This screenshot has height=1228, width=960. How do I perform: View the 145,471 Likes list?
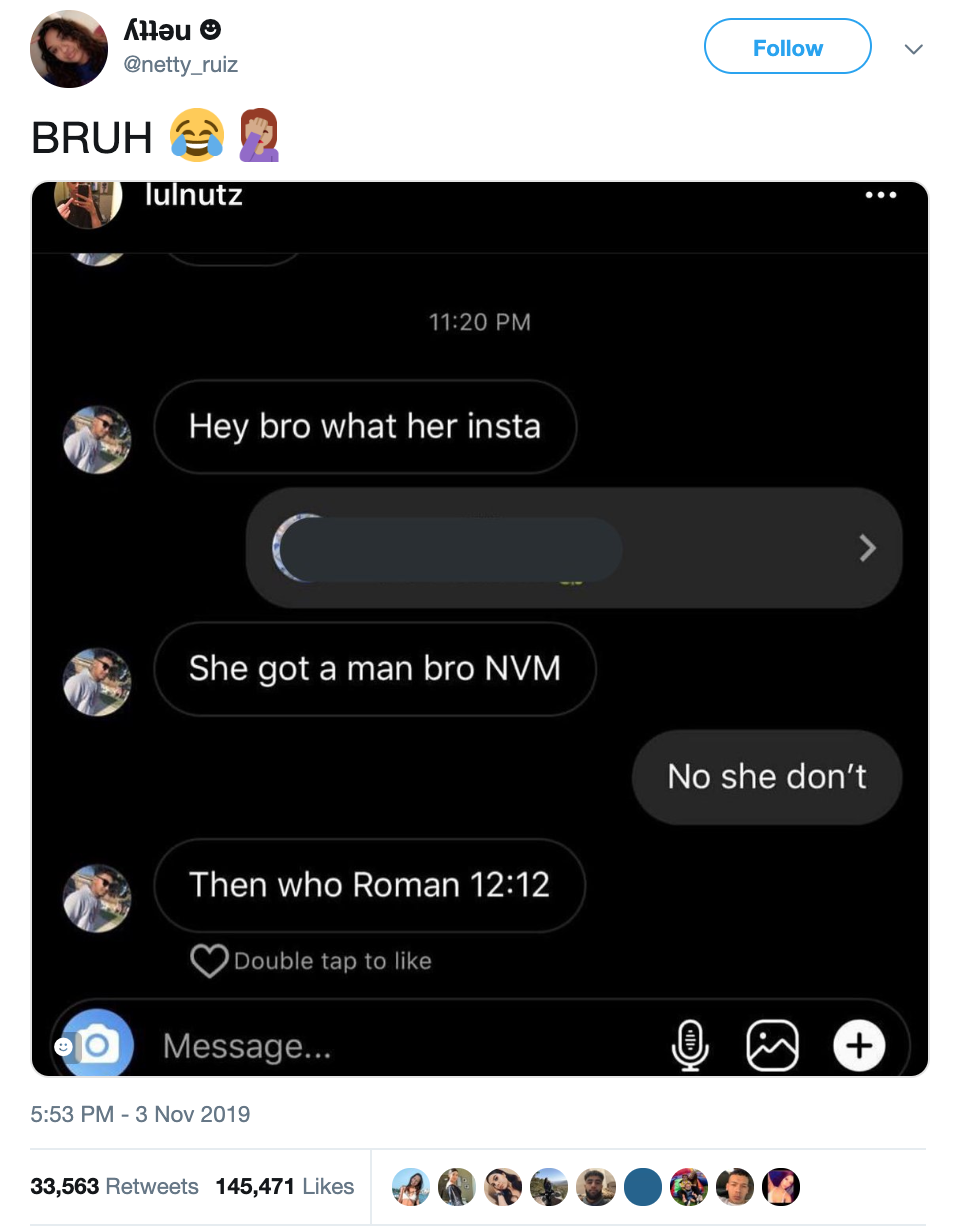[285, 1186]
